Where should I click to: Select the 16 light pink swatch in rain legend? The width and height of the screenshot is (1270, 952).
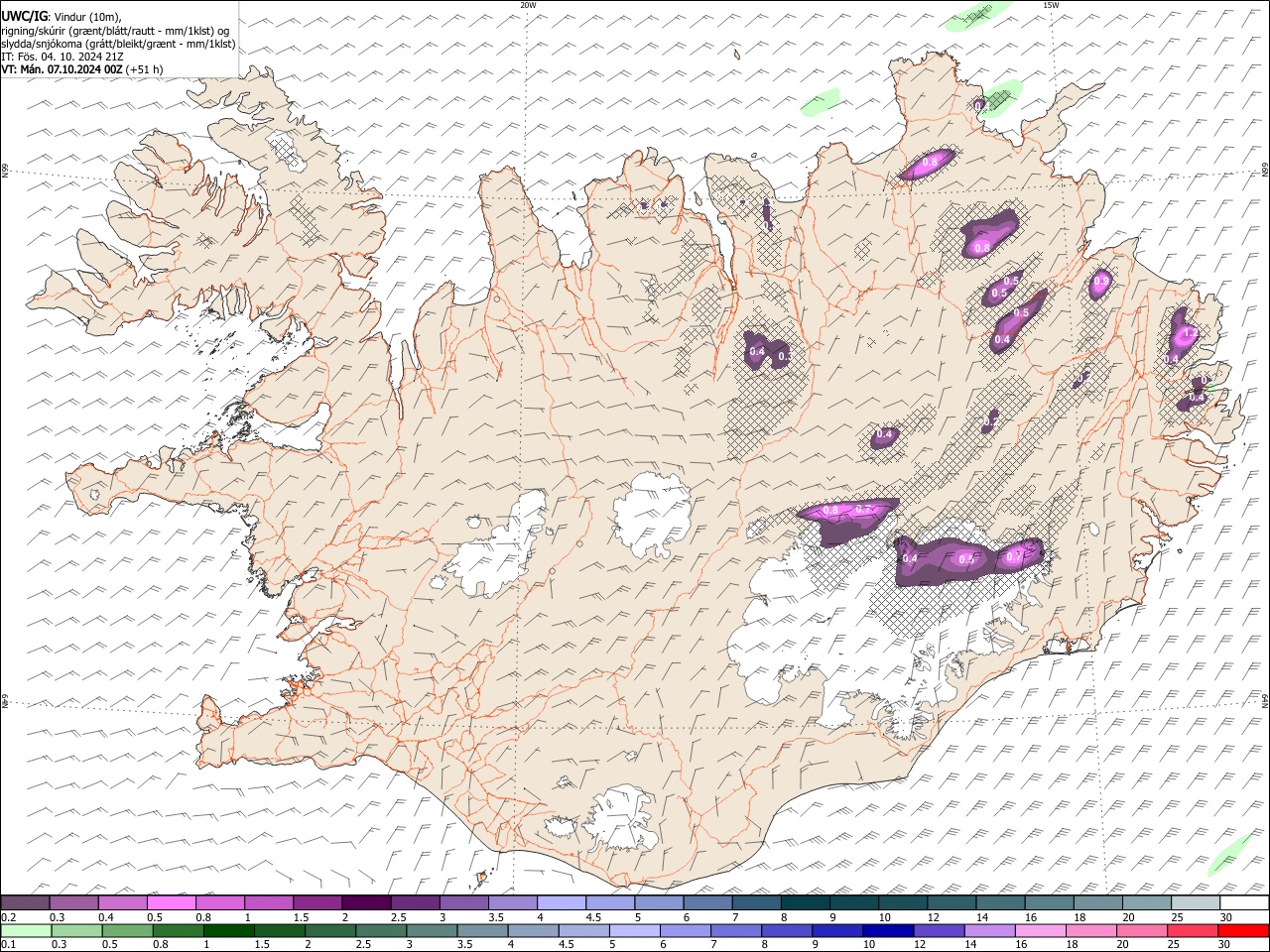point(1041,930)
